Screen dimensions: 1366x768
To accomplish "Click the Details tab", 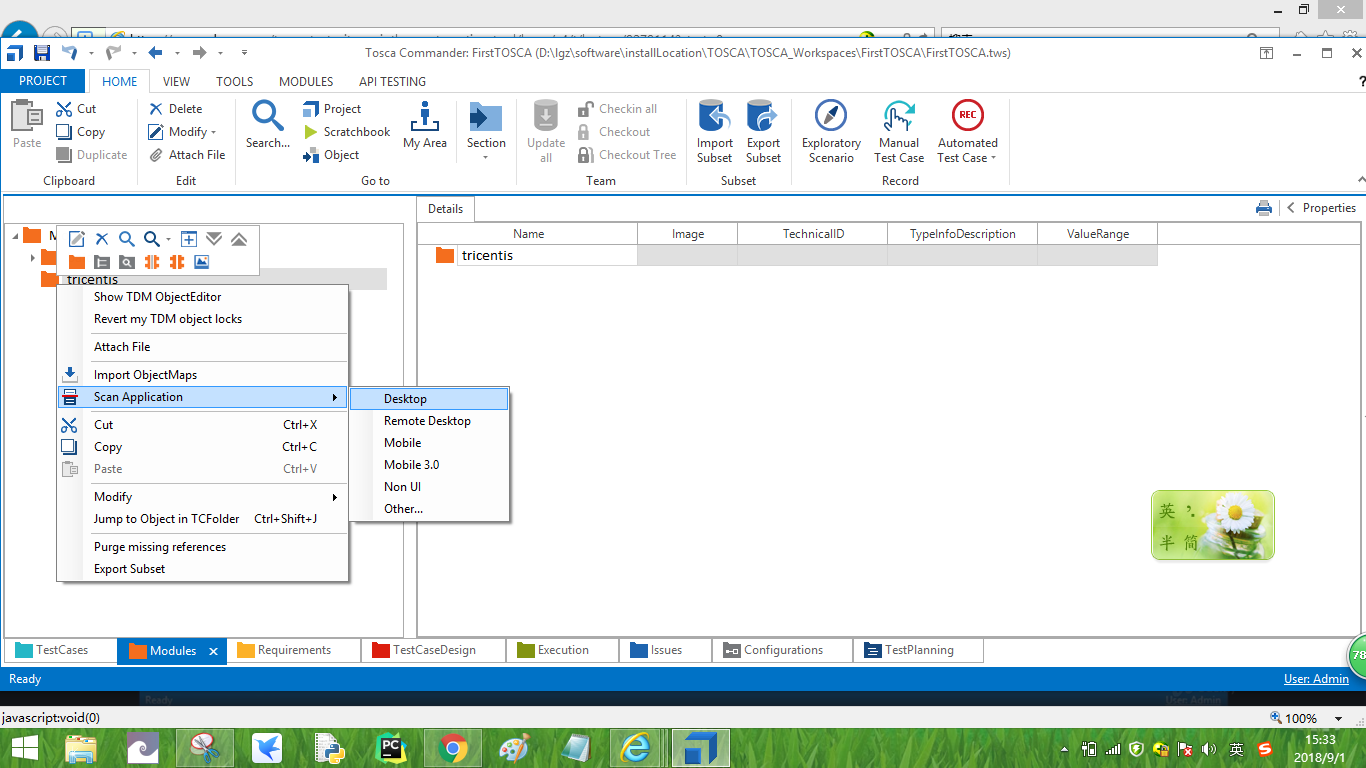I will tap(445, 209).
